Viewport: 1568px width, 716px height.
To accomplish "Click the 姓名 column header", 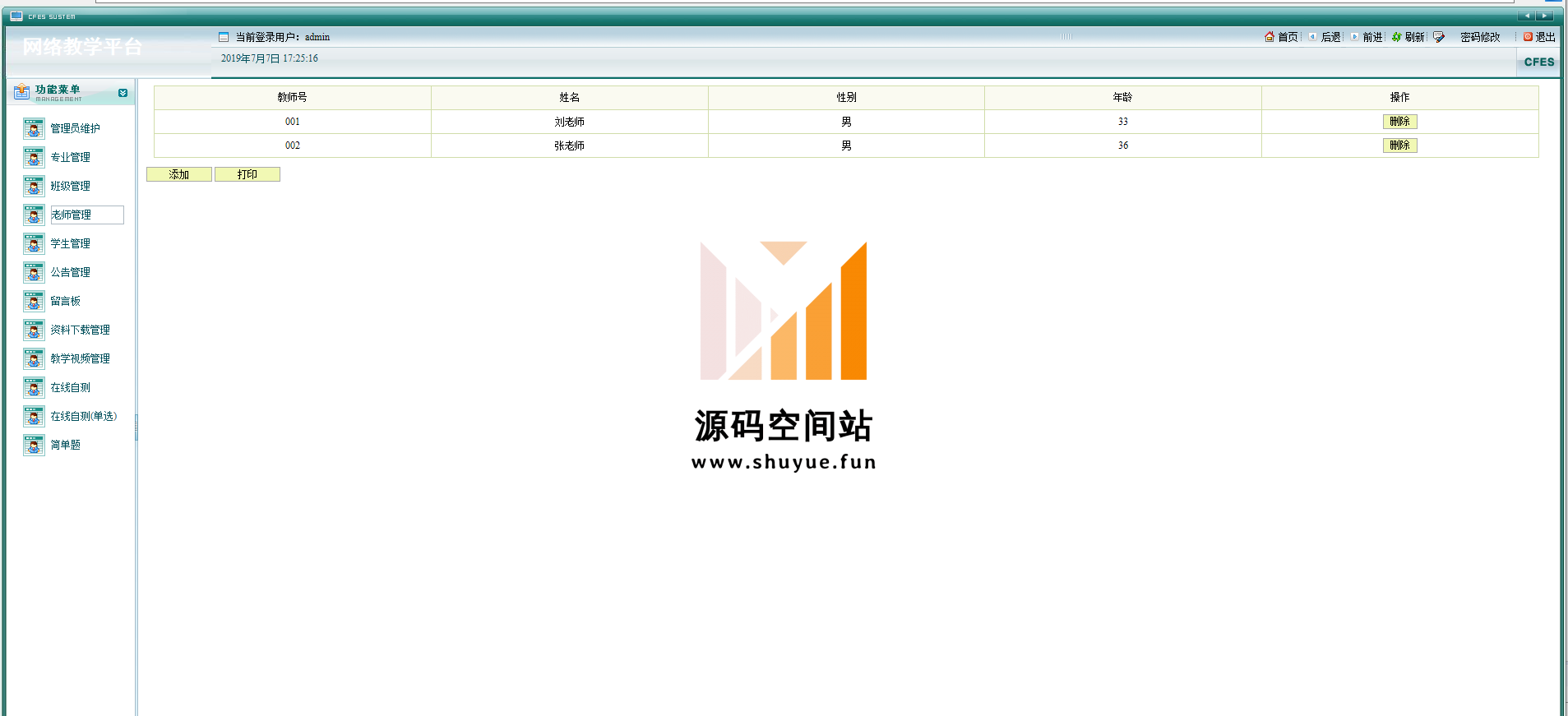I will [570, 98].
